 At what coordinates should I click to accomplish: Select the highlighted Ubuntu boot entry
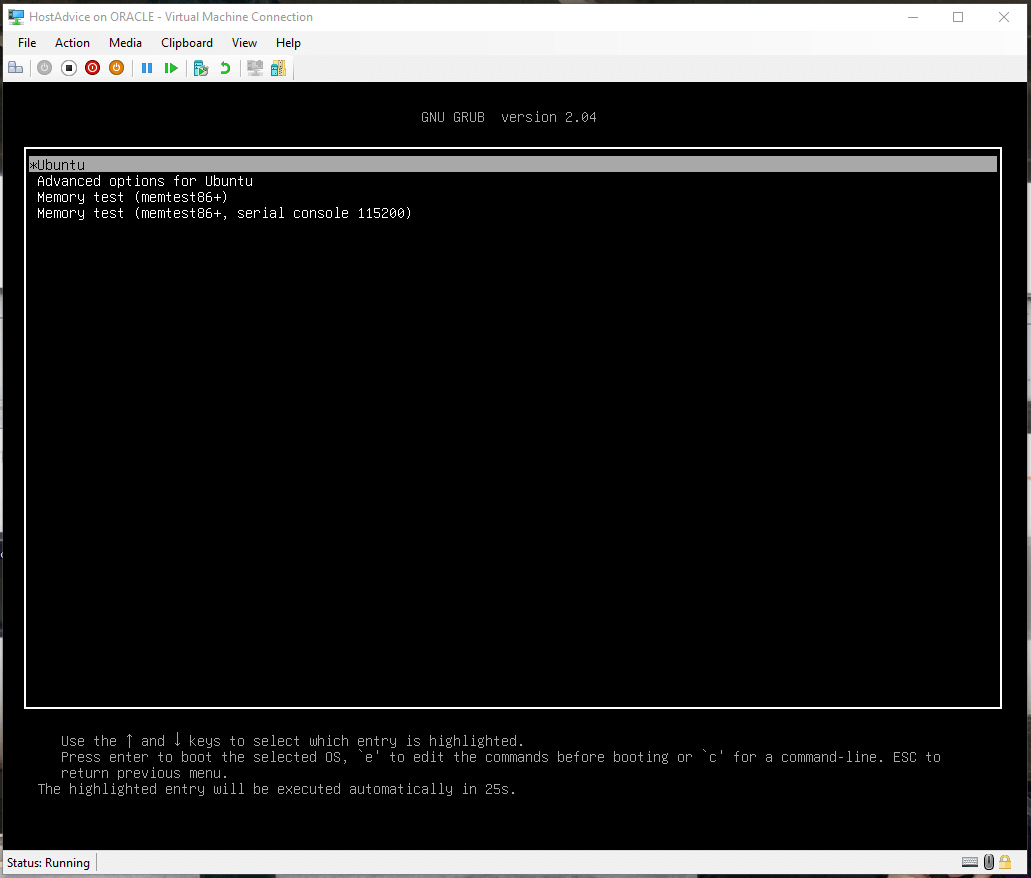point(513,164)
